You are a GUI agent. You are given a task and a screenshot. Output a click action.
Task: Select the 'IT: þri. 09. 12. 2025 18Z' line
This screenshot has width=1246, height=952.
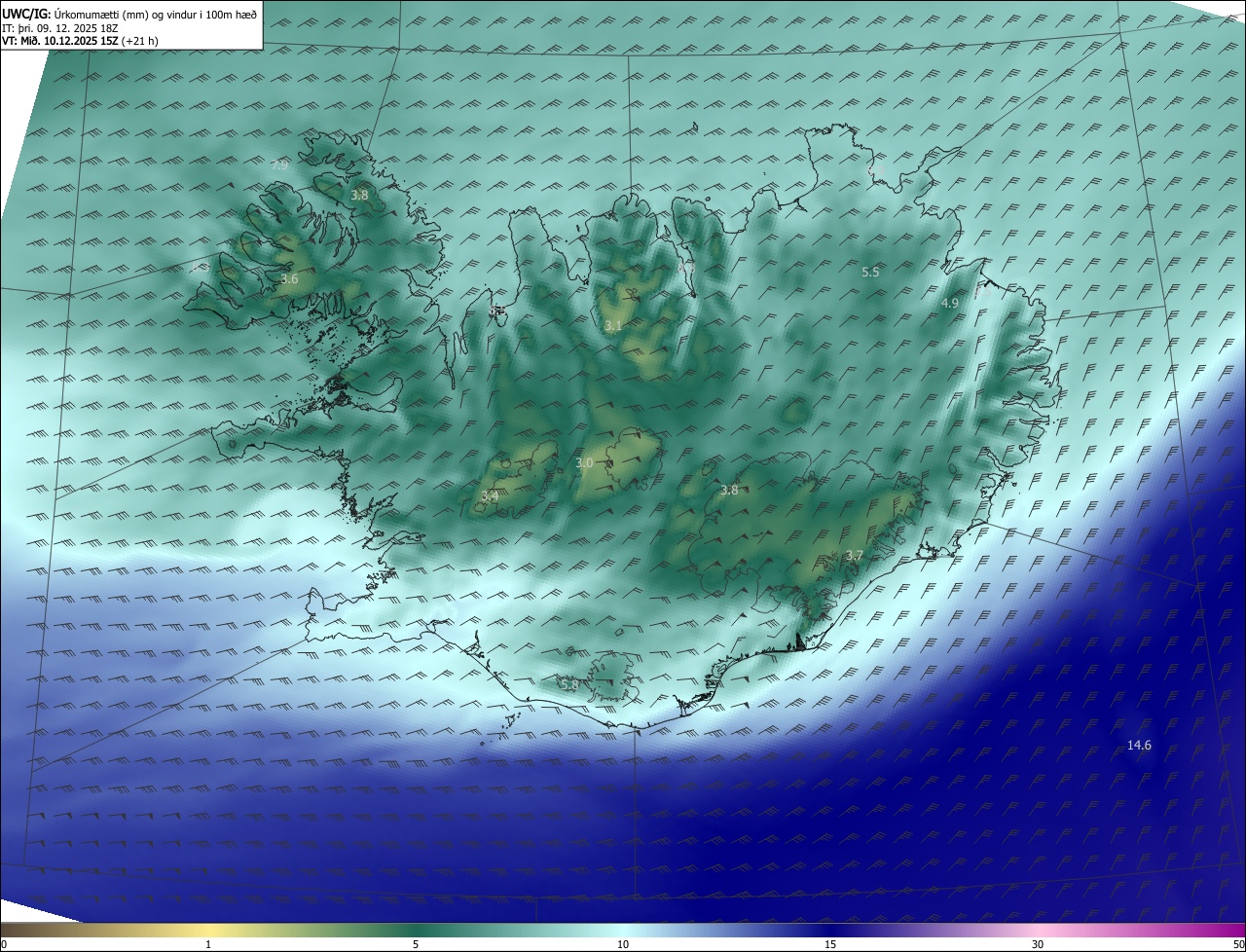(x=60, y=27)
